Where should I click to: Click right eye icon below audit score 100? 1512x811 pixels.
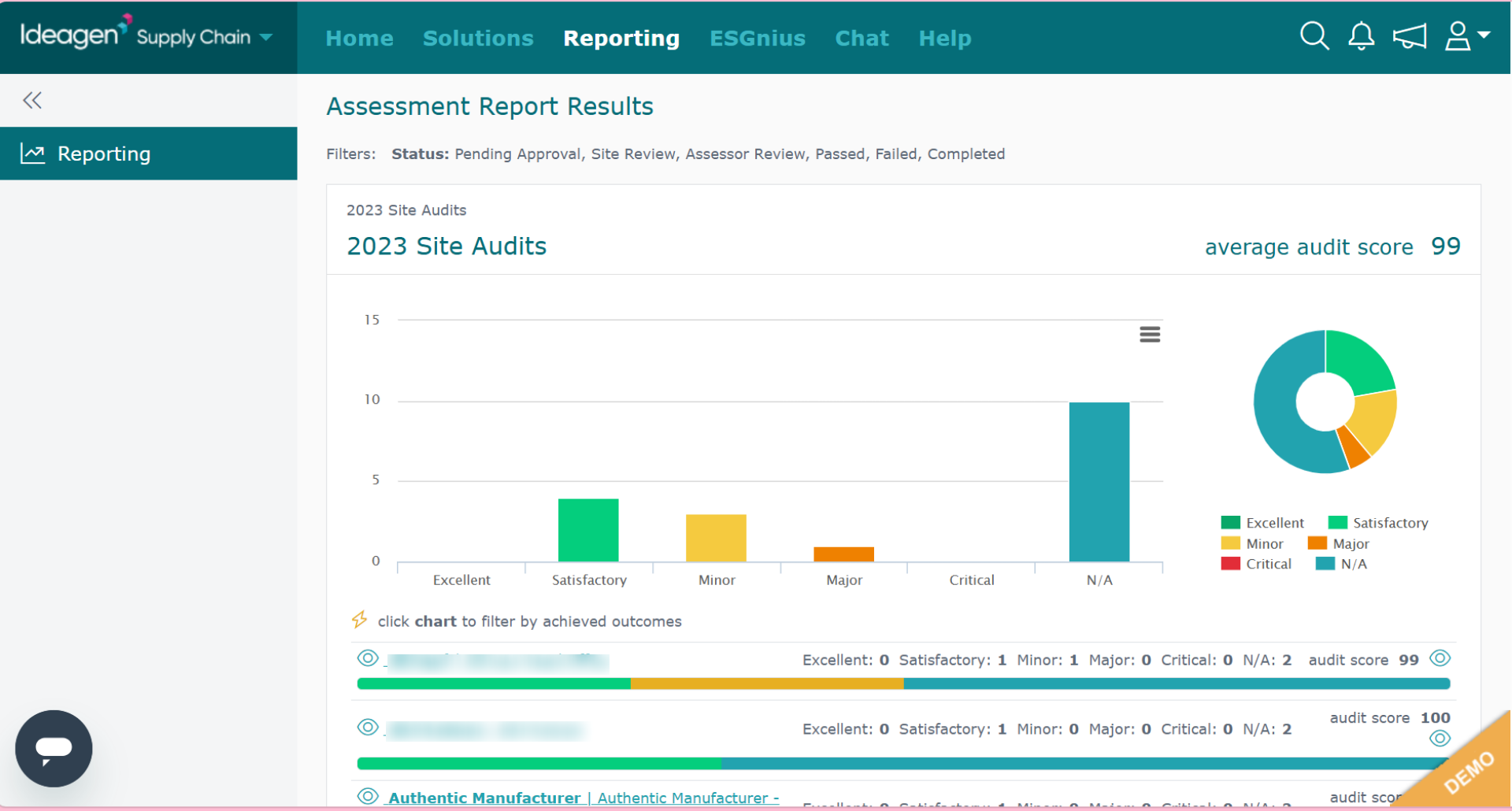[x=1440, y=739]
